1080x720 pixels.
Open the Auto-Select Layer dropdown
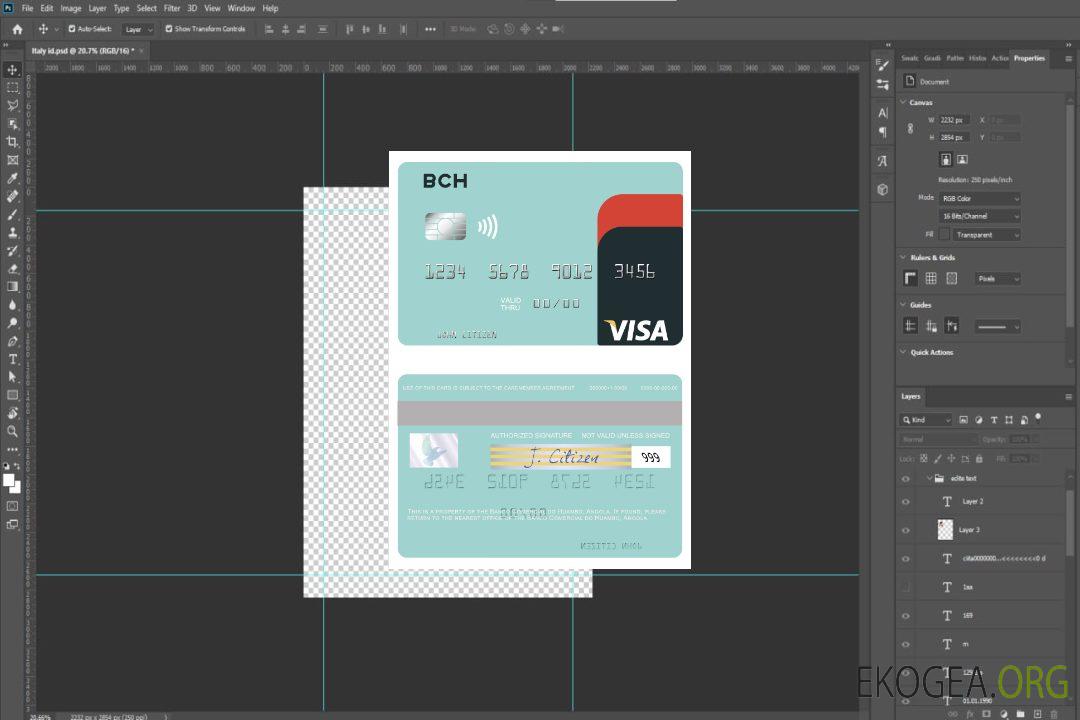point(139,29)
